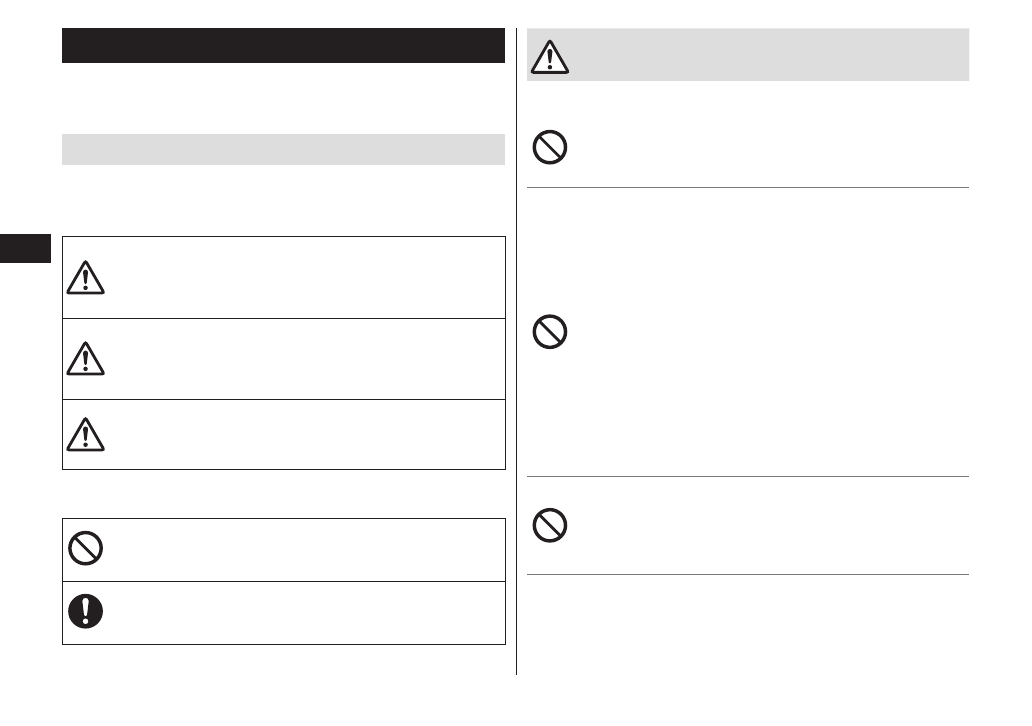Click the first prohibition icon under right header

(x=550, y=149)
